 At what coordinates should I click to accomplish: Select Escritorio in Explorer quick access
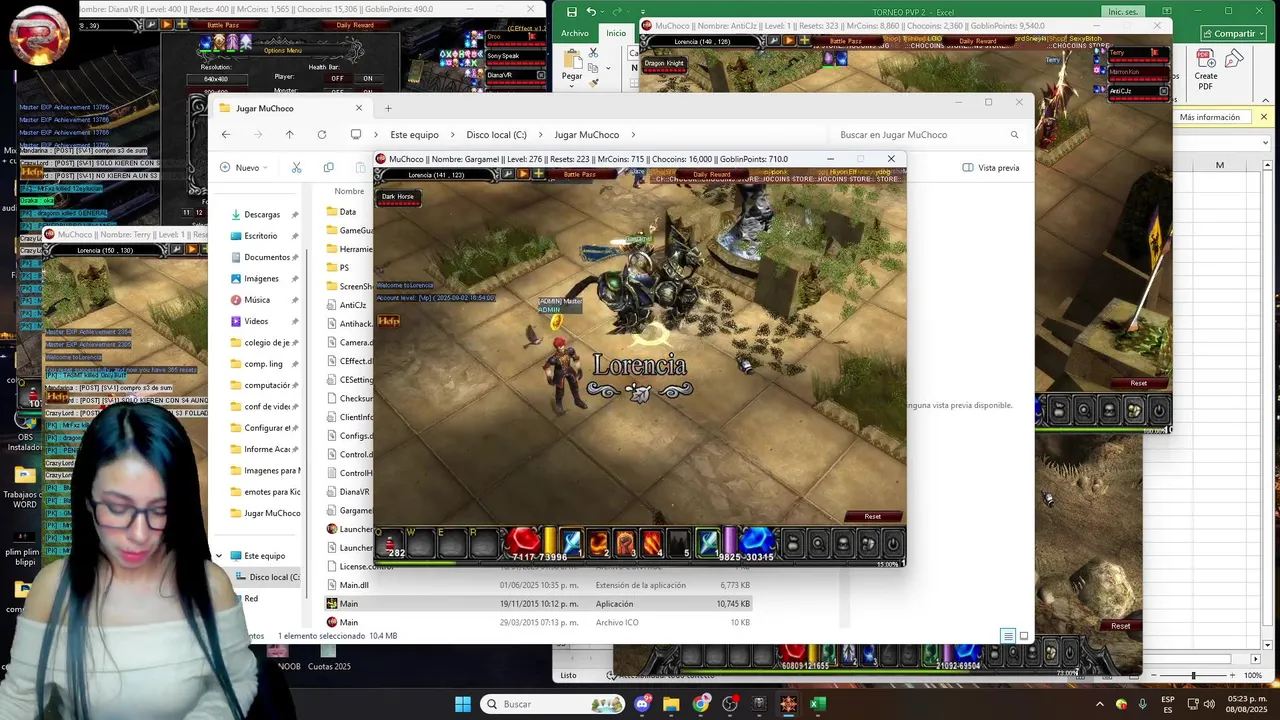click(260, 236)
